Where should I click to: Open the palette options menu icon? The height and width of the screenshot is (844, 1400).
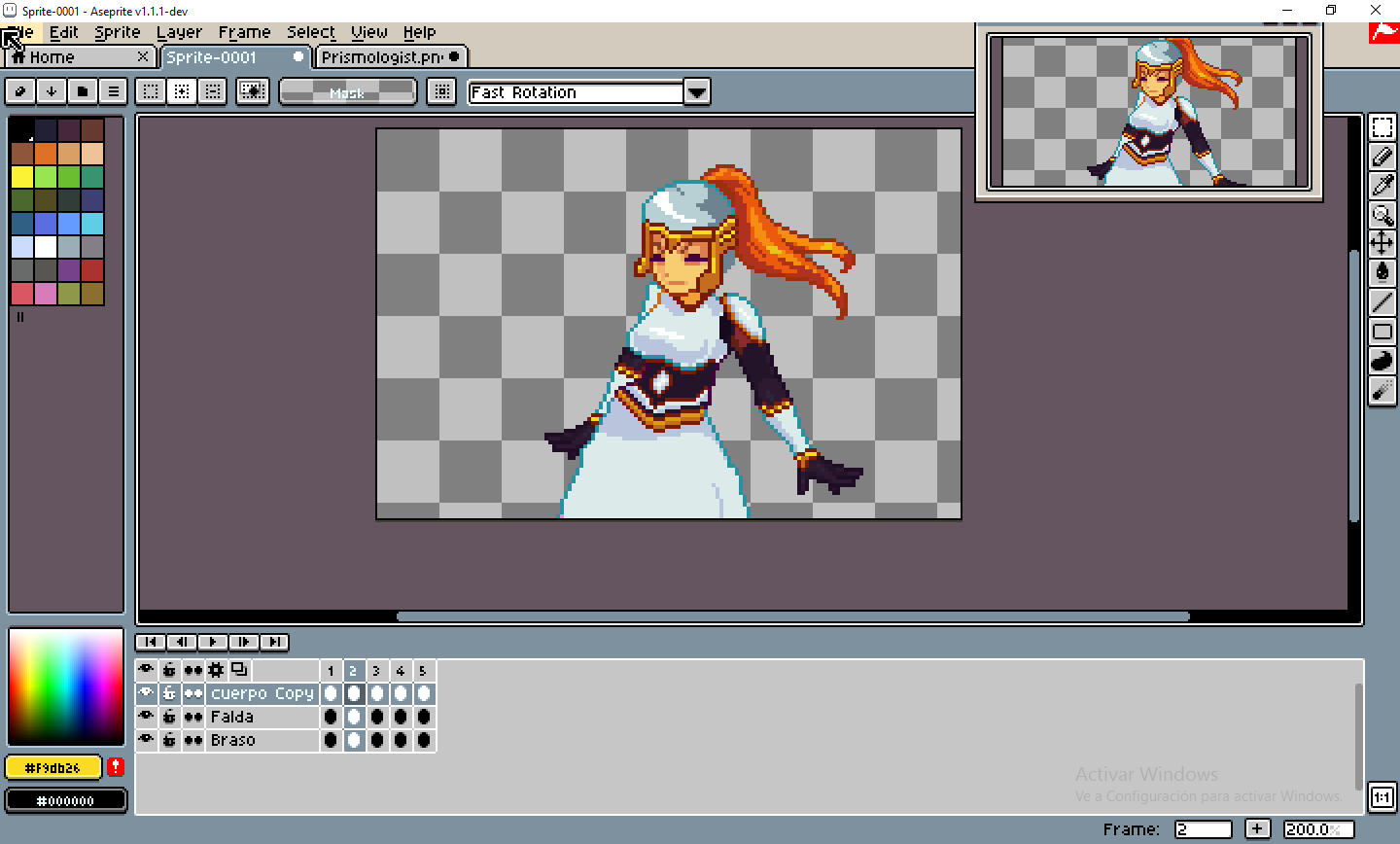pos(114,91)
